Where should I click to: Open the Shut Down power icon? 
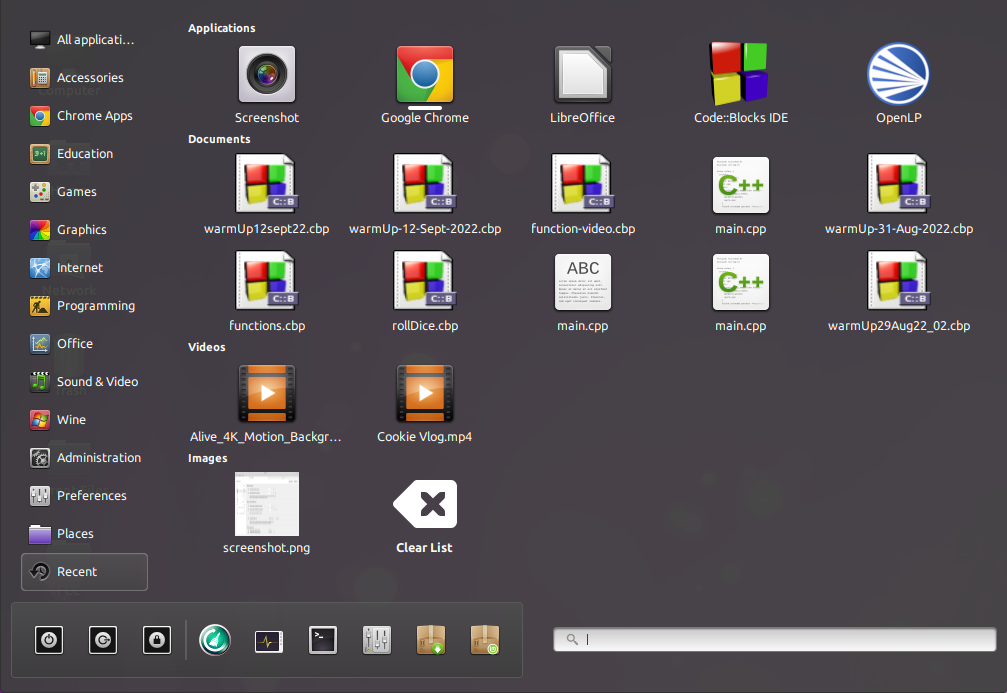(x=49, y=640)
